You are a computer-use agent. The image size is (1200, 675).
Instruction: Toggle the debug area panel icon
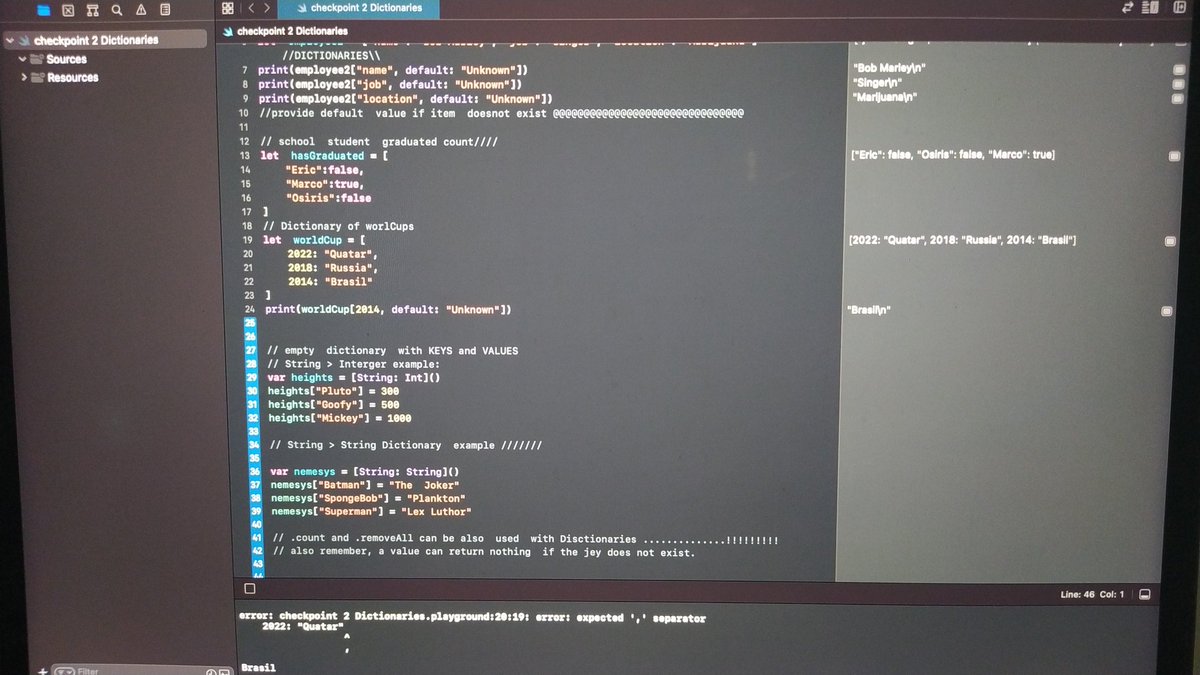click(1145, 594)
